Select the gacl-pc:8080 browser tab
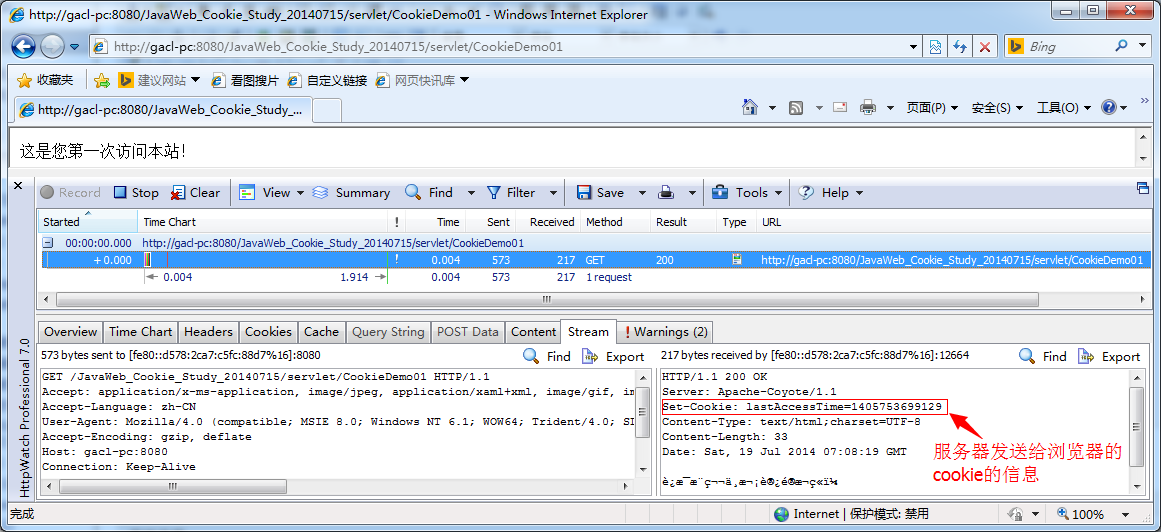 coord(164,110)
